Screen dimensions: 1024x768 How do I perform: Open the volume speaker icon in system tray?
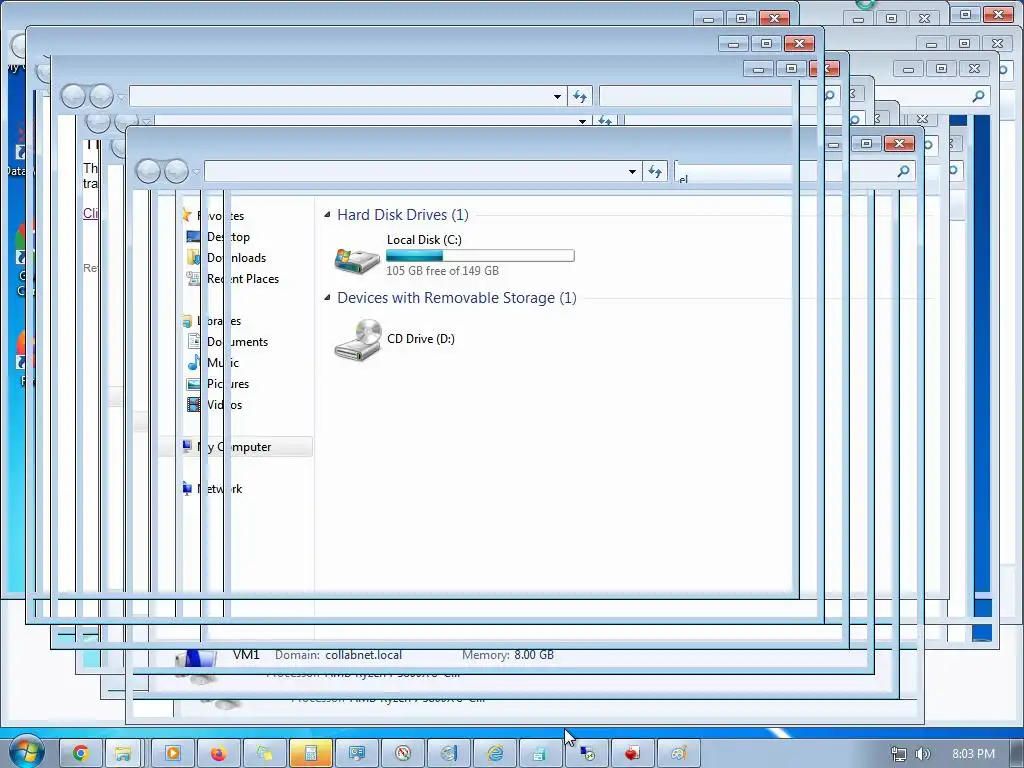pyautogui.click(x=922, y=754)
